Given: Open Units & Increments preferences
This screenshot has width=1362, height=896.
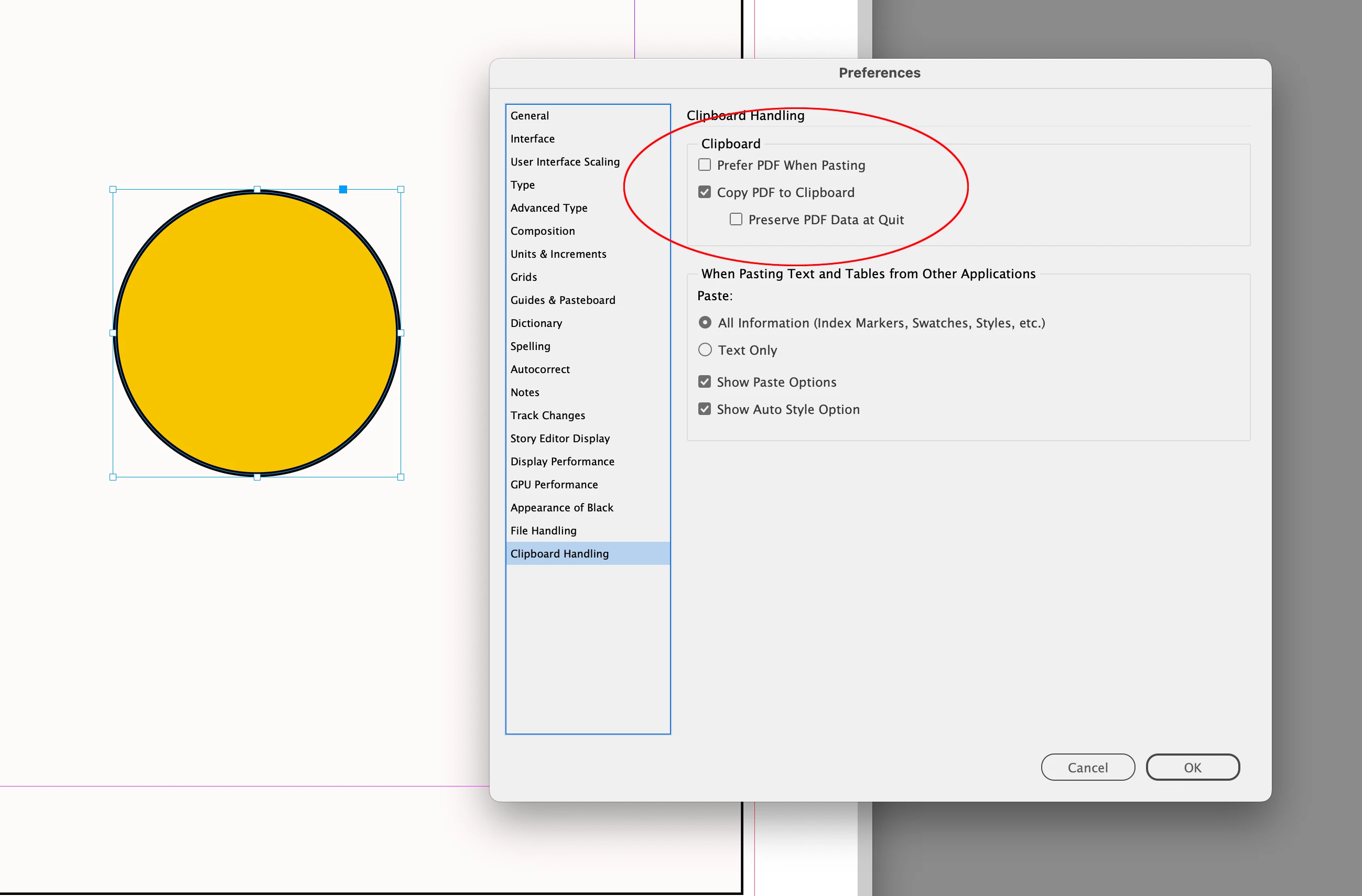Looking at the screenshot, I should 558,254.
